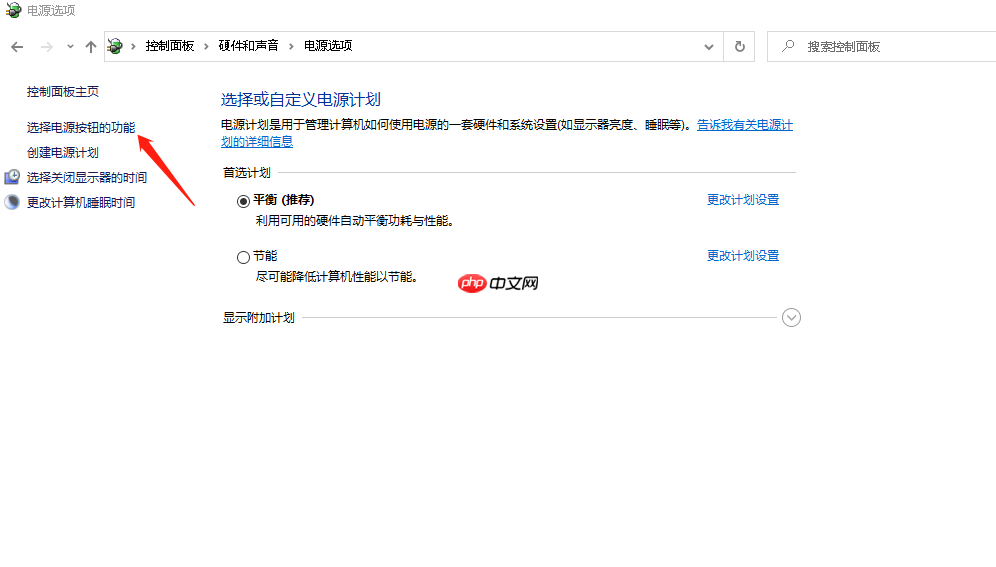The width and height of the screenshot is (996, 567).
Task: Go up one level with the Up arrow
Action: pos(91,46)
